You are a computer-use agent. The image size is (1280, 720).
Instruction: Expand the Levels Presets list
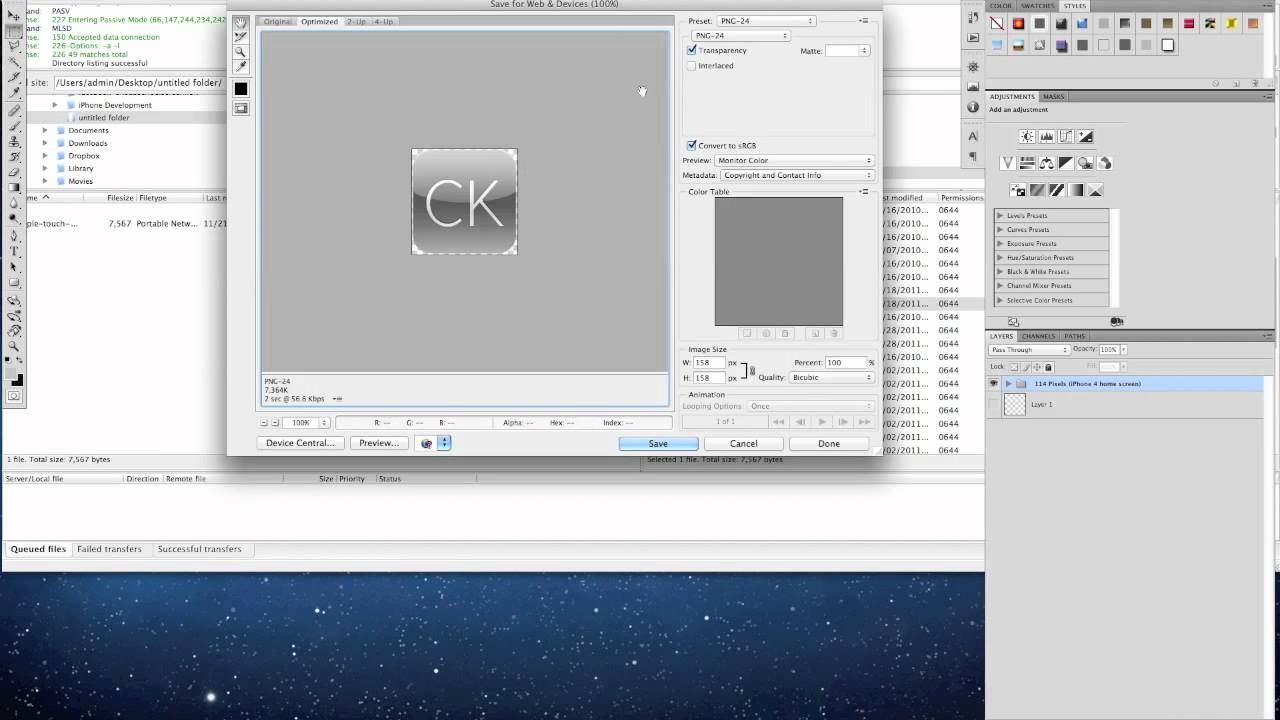(999, 216)
